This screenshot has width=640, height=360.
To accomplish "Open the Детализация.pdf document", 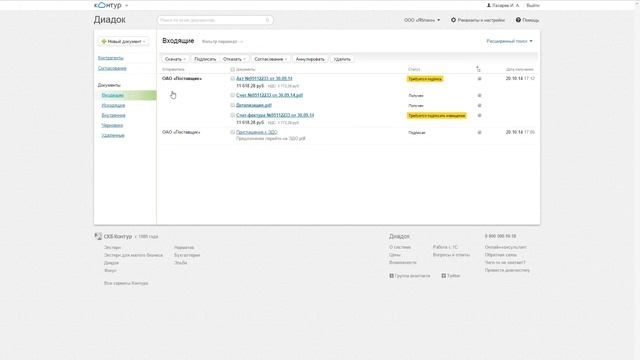I will [254, 105].
